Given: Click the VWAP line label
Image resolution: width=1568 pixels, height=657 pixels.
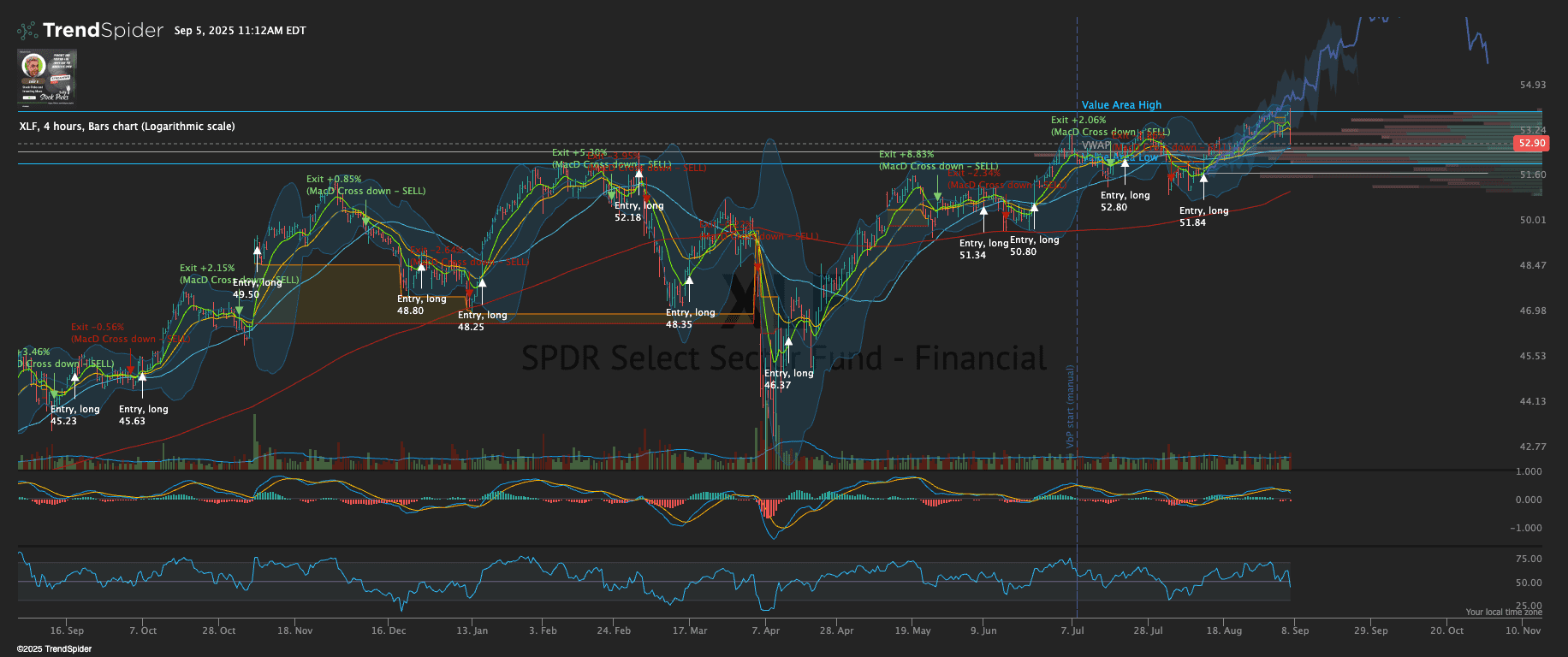Looking at the screenshot, I should 1096,145.
